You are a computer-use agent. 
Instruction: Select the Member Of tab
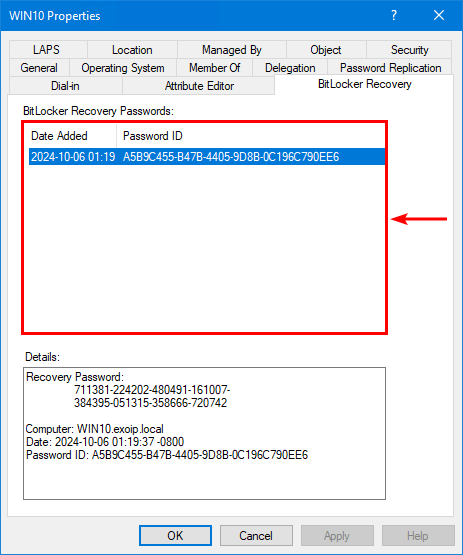pyautogui.click(x=215, y=68)
